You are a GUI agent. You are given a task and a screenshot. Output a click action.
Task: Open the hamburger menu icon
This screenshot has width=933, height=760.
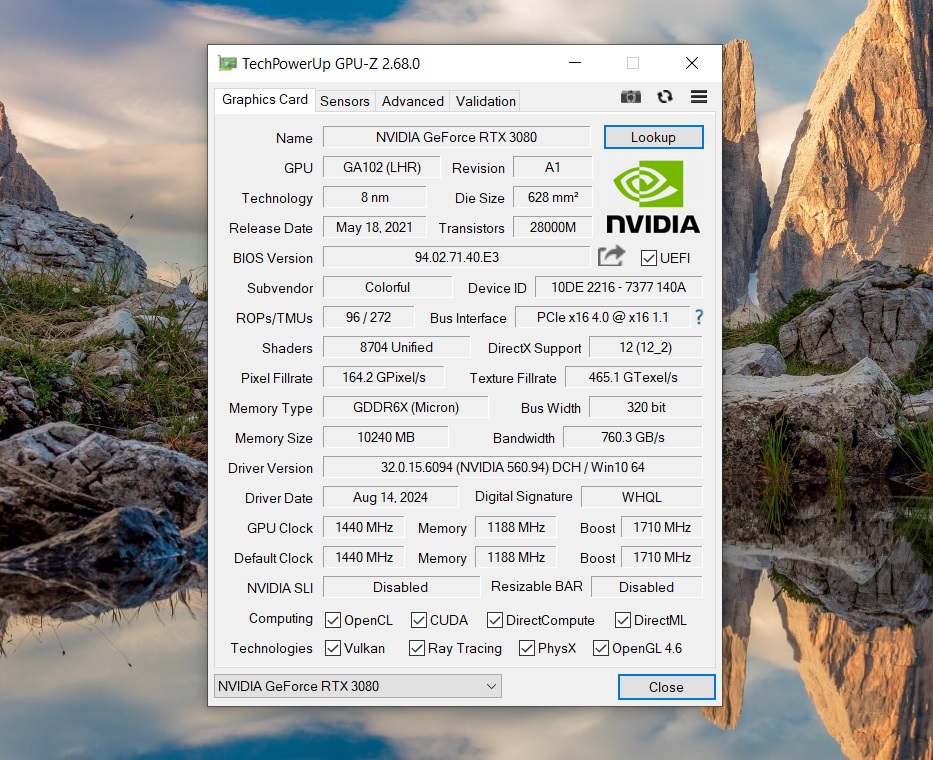click(x=699, y=97)
